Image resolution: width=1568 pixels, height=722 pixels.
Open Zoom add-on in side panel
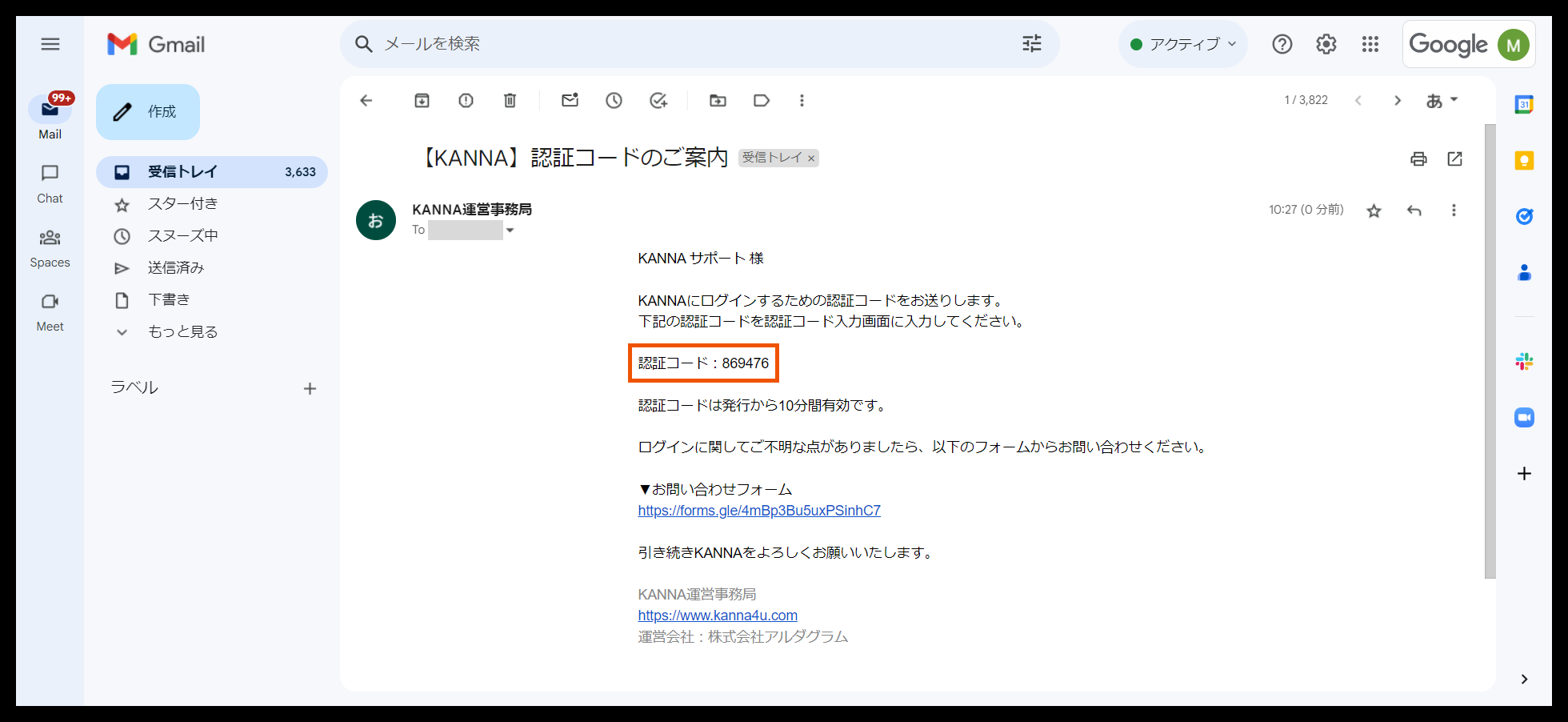tap(1524, 417)
